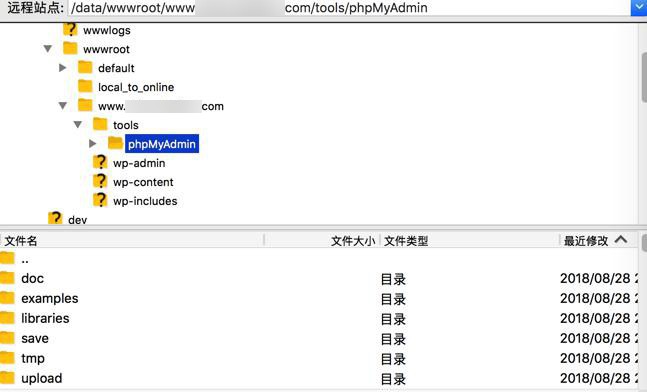
Task: Sort by 文件类型 column header
Action: pos(470,241)
